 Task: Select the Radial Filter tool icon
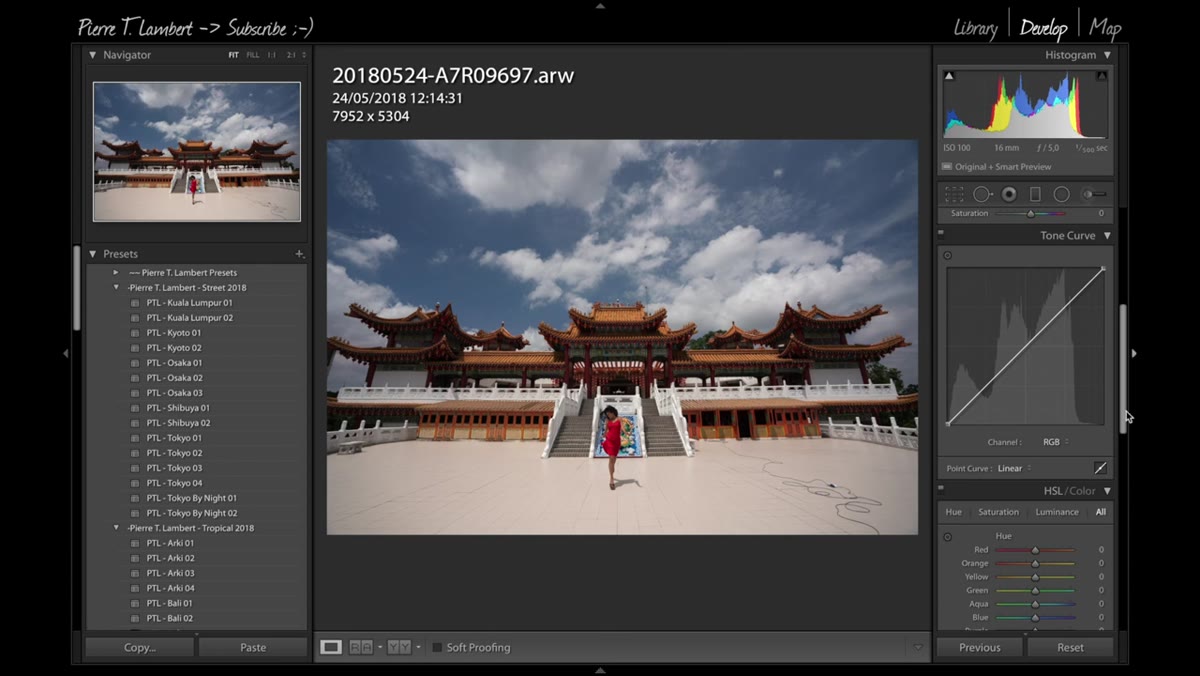click(1061, 194)
